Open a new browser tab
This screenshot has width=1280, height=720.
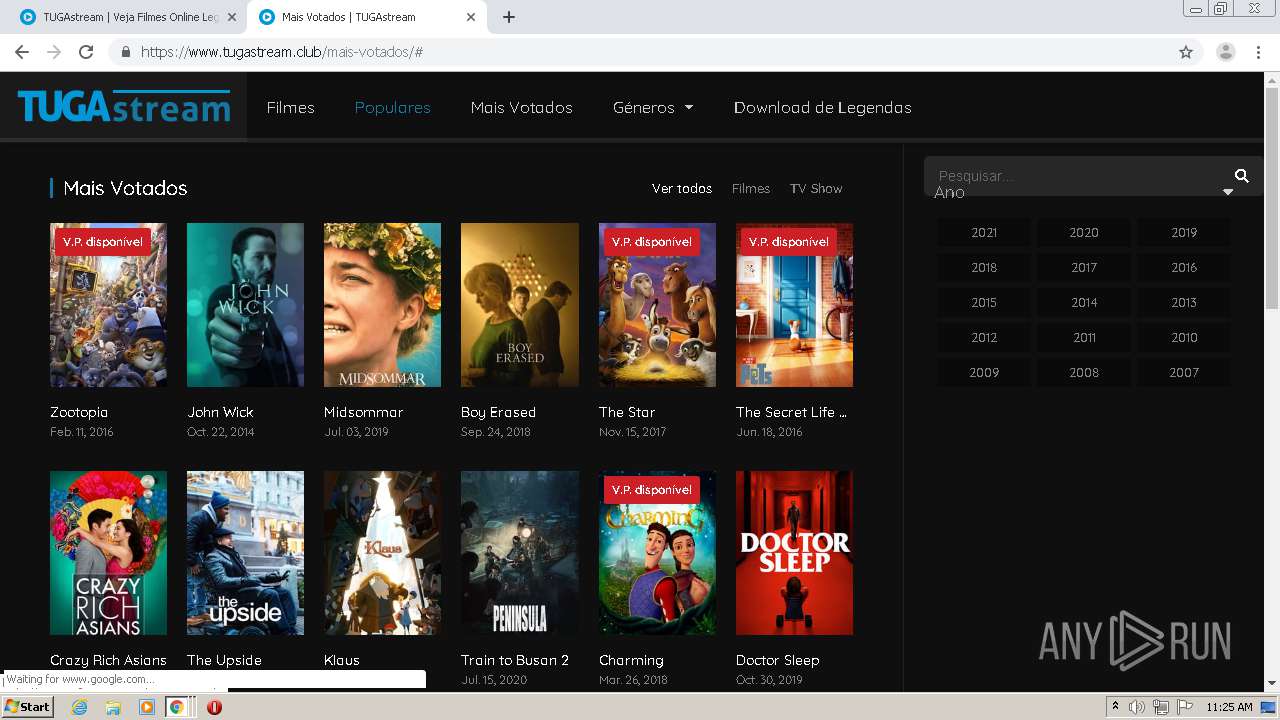[509, 17]
